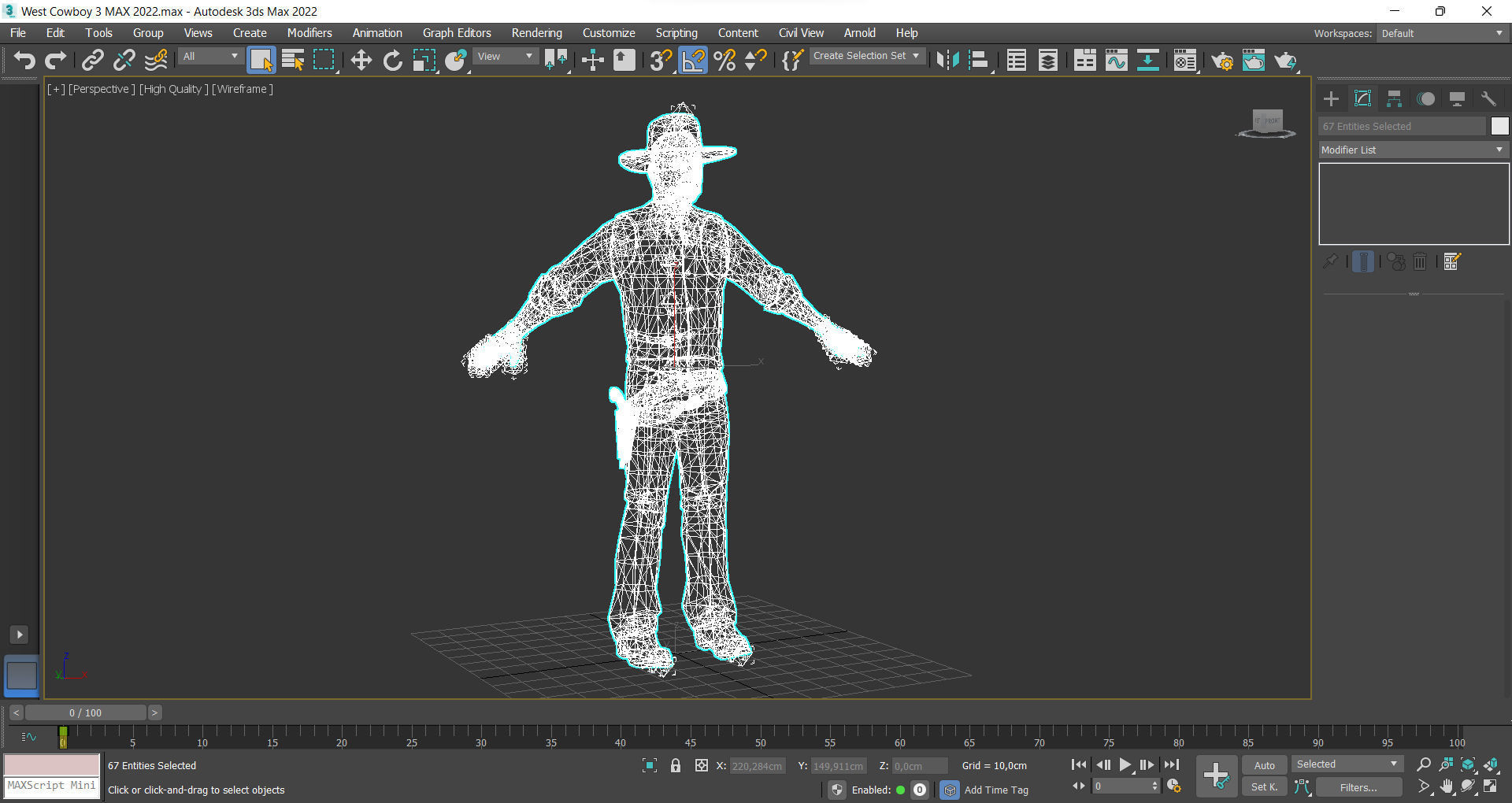The width and height of the screenshot is (1512, 803).
Task: Open the Modifiers menu
Action: [x=309, y=33]
